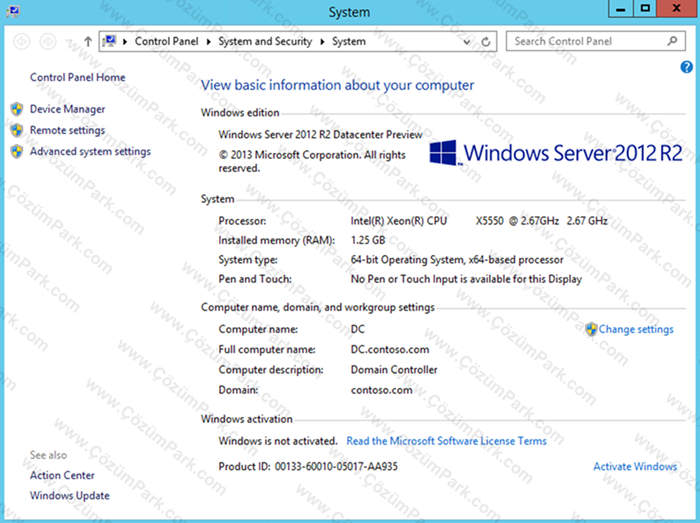Click the System and Security breadcrumb
This screenshot has width=700, height=523.
[x=265, y=42]
